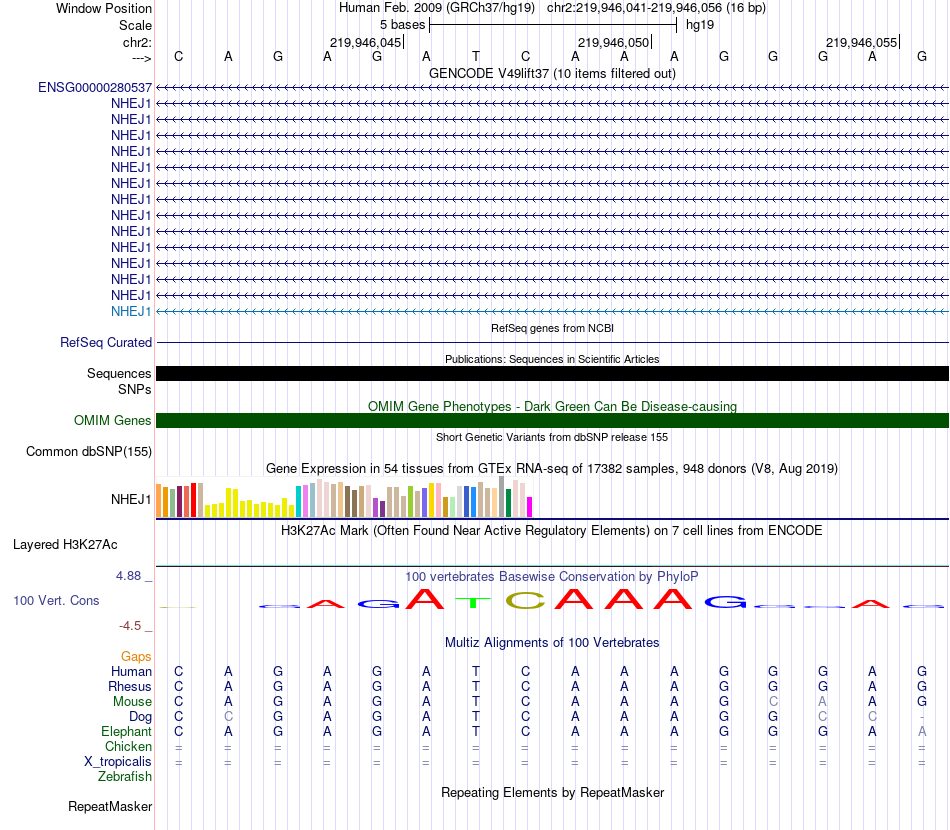950x830 pixels.
Task: Click the ---> sequence direction arrow
Action: (141, 58)
